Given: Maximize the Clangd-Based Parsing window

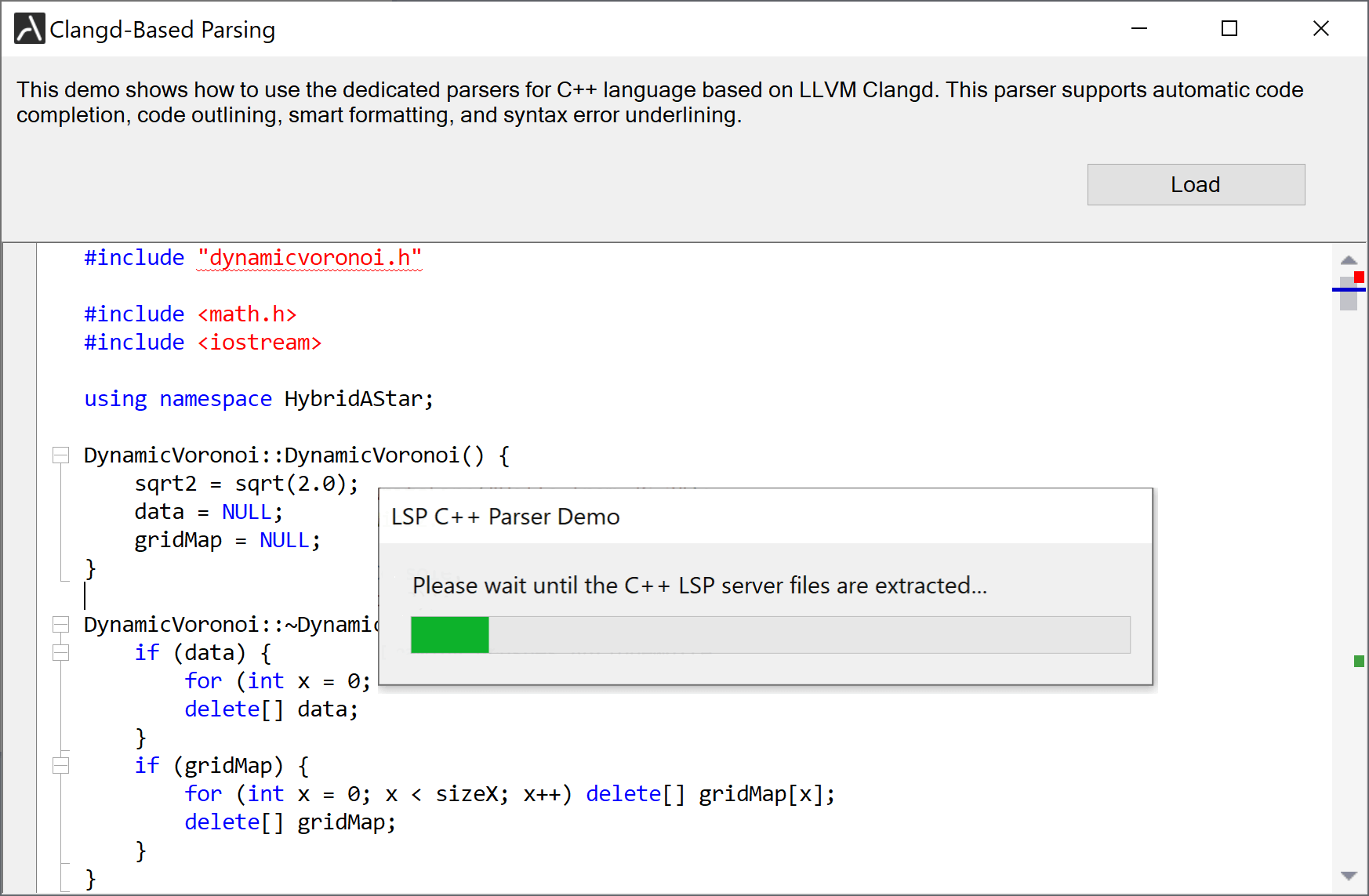Looking at the screenshot, I should point(1229,29).
